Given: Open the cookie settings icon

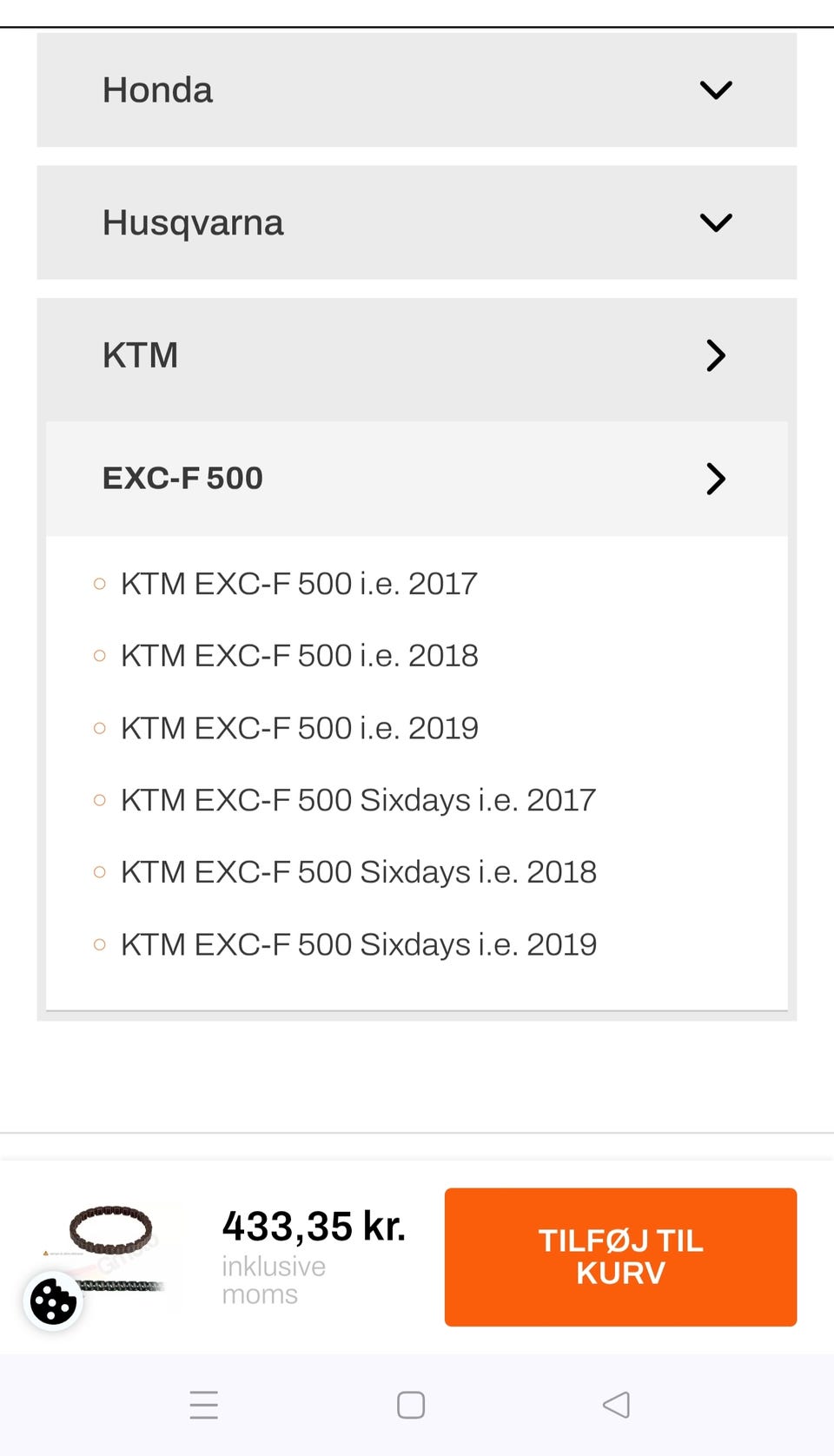Looking at the screenshot, I should [53, 1301].
